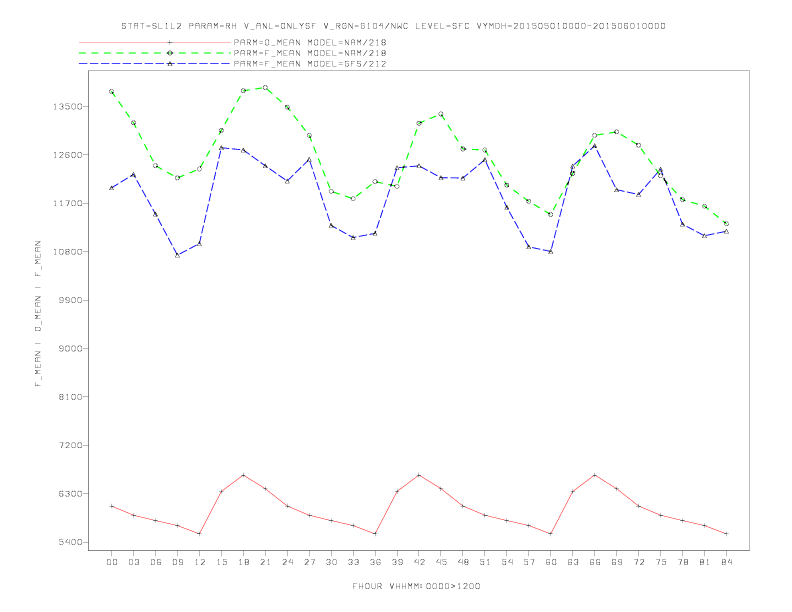Viewport: 792px width, 612px height.
Task: Select legend entry 'PARM=F_MEAN MODEL=NAM/218'
Action: point(310,53)
